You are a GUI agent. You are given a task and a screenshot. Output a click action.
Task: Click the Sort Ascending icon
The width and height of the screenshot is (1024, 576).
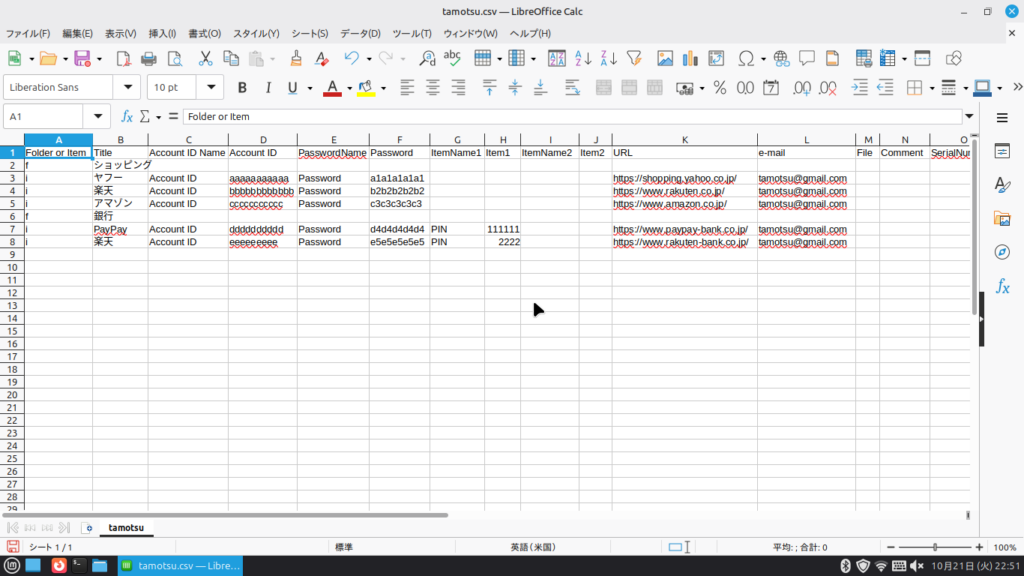(x=584, y=58)
